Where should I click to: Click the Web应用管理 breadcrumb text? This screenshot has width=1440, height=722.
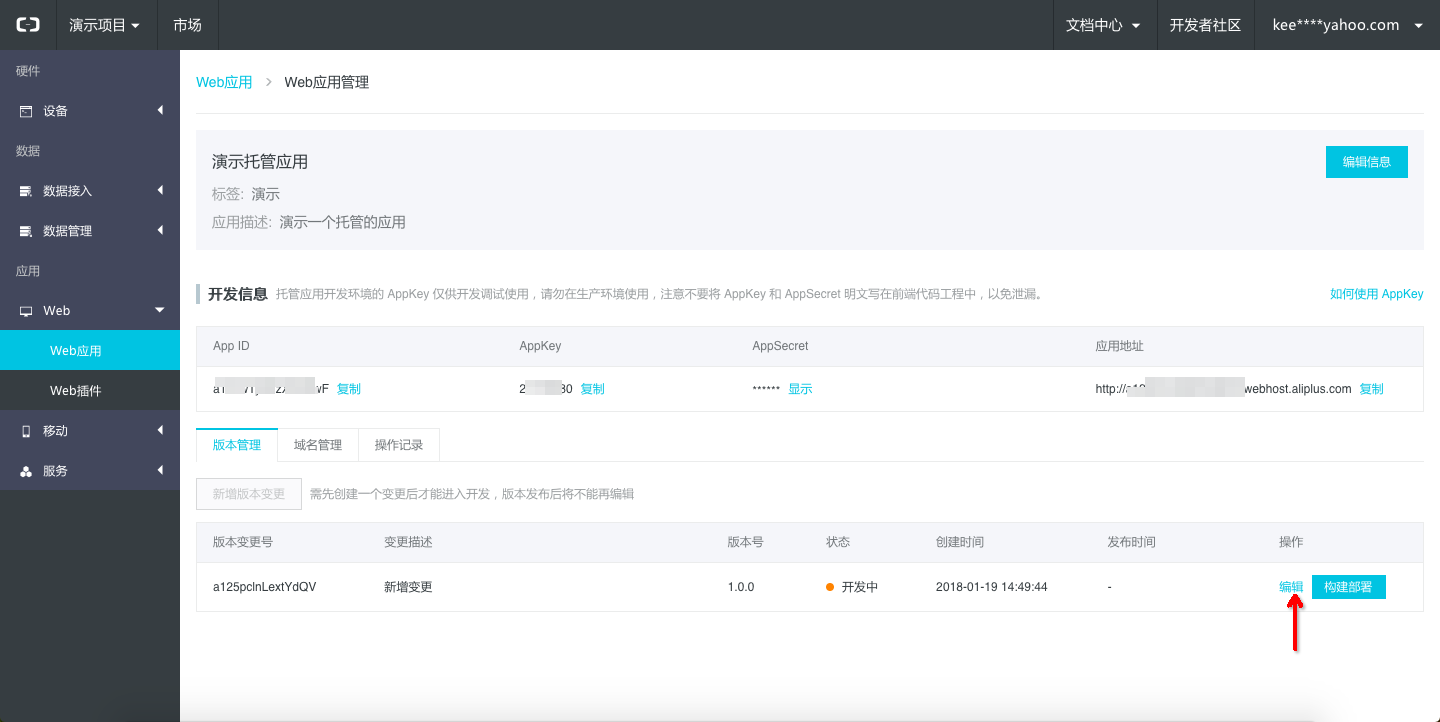click(x=327, y=82)
